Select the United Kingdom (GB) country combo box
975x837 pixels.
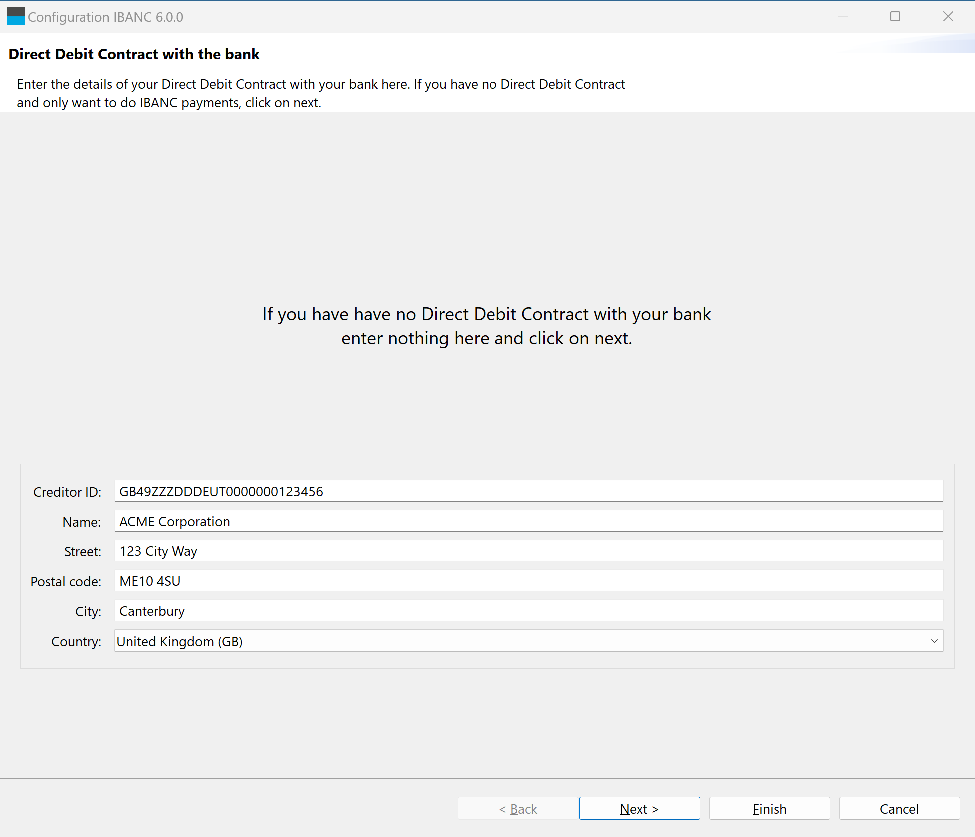[529, 641]
